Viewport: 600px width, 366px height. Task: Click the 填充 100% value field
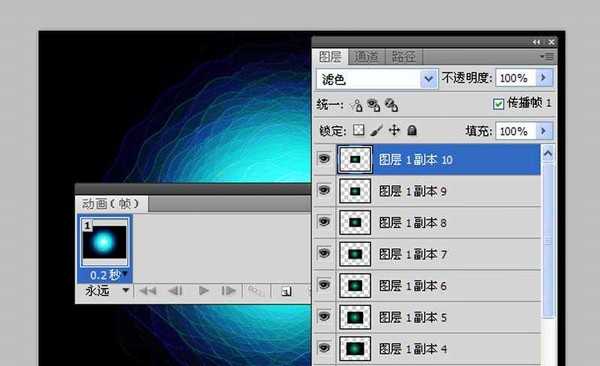tap(516, 131)
